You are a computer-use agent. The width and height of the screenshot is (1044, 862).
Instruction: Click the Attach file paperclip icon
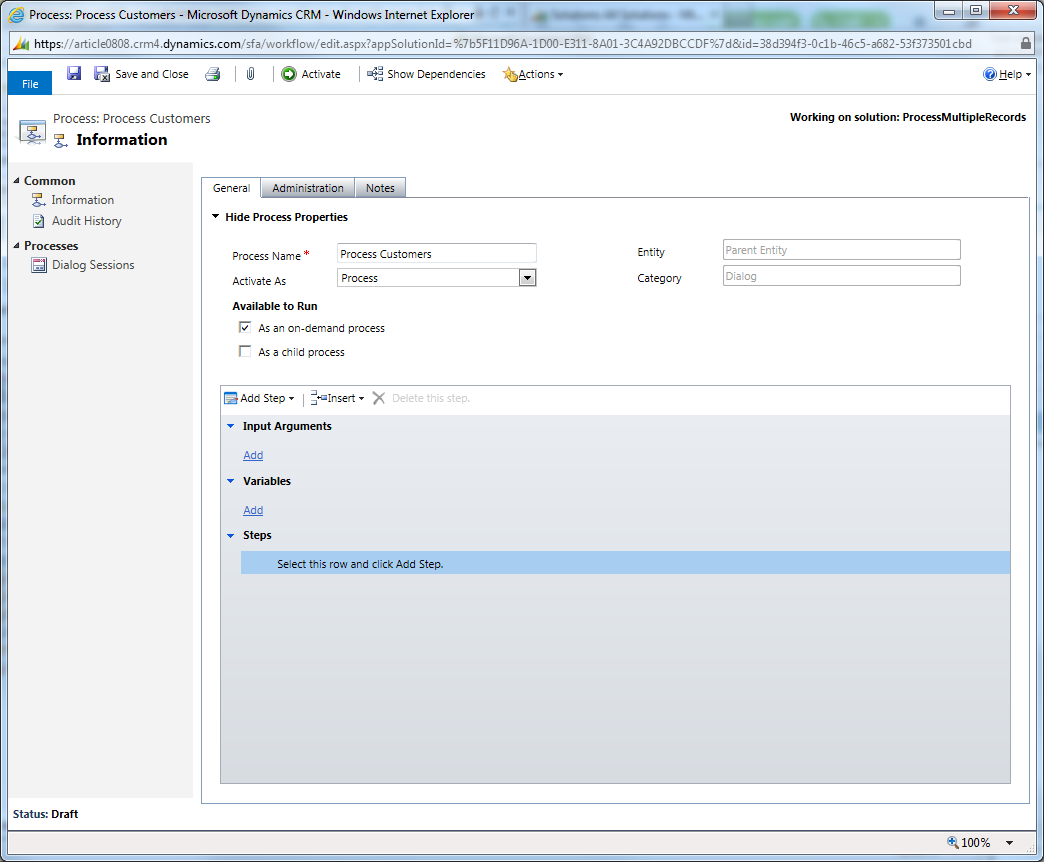tap(250, 74)
